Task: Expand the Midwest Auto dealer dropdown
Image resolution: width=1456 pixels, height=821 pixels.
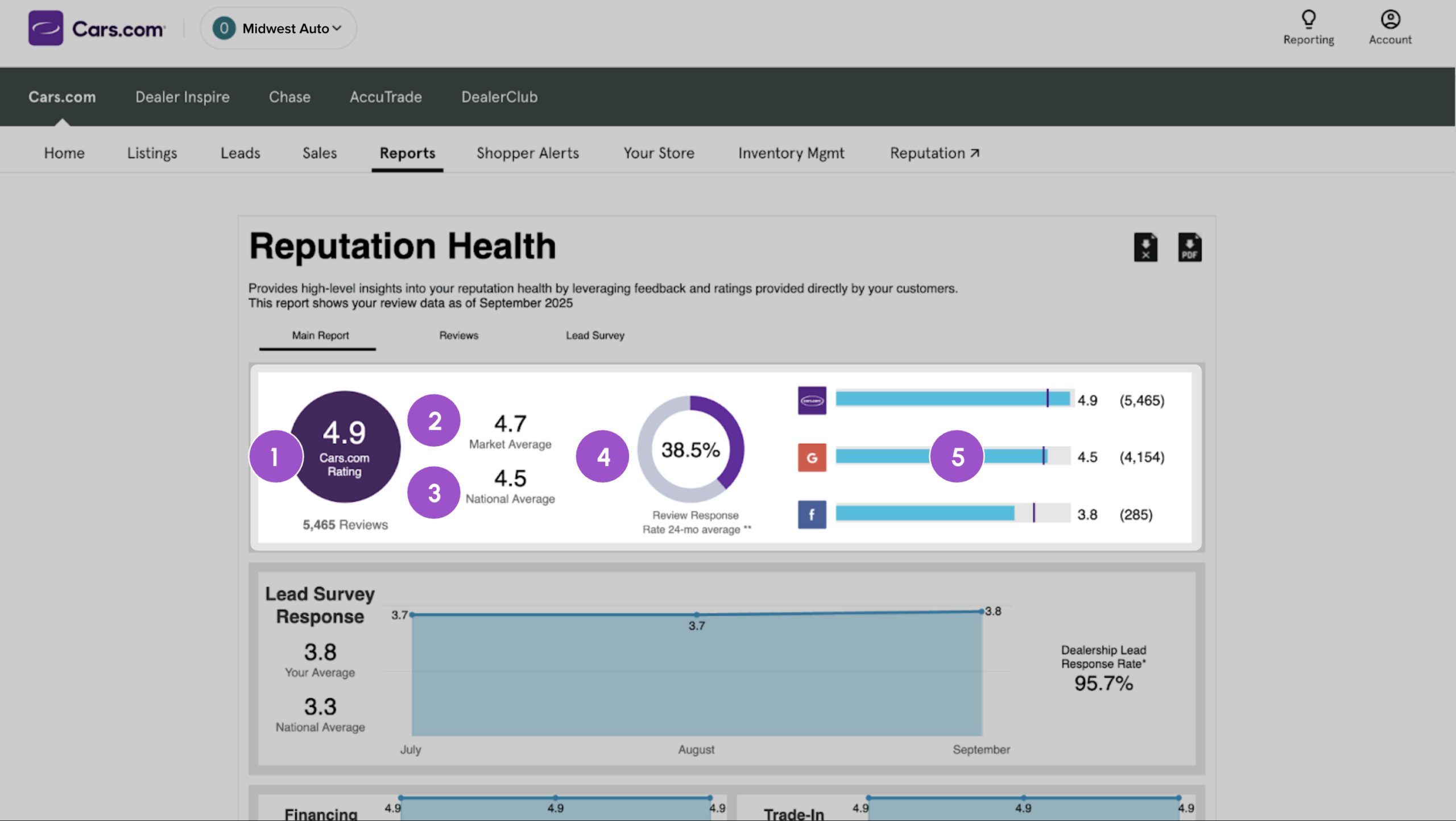Action: coord(279,28)
